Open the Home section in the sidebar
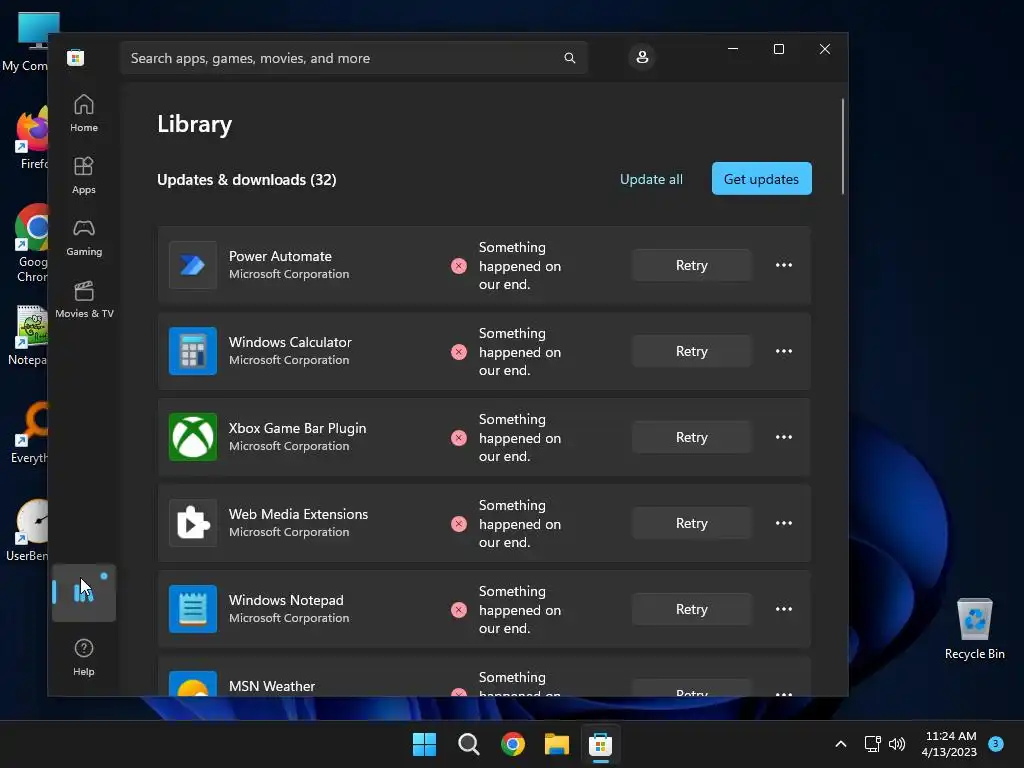1024x768 pixels. [84, 114]
